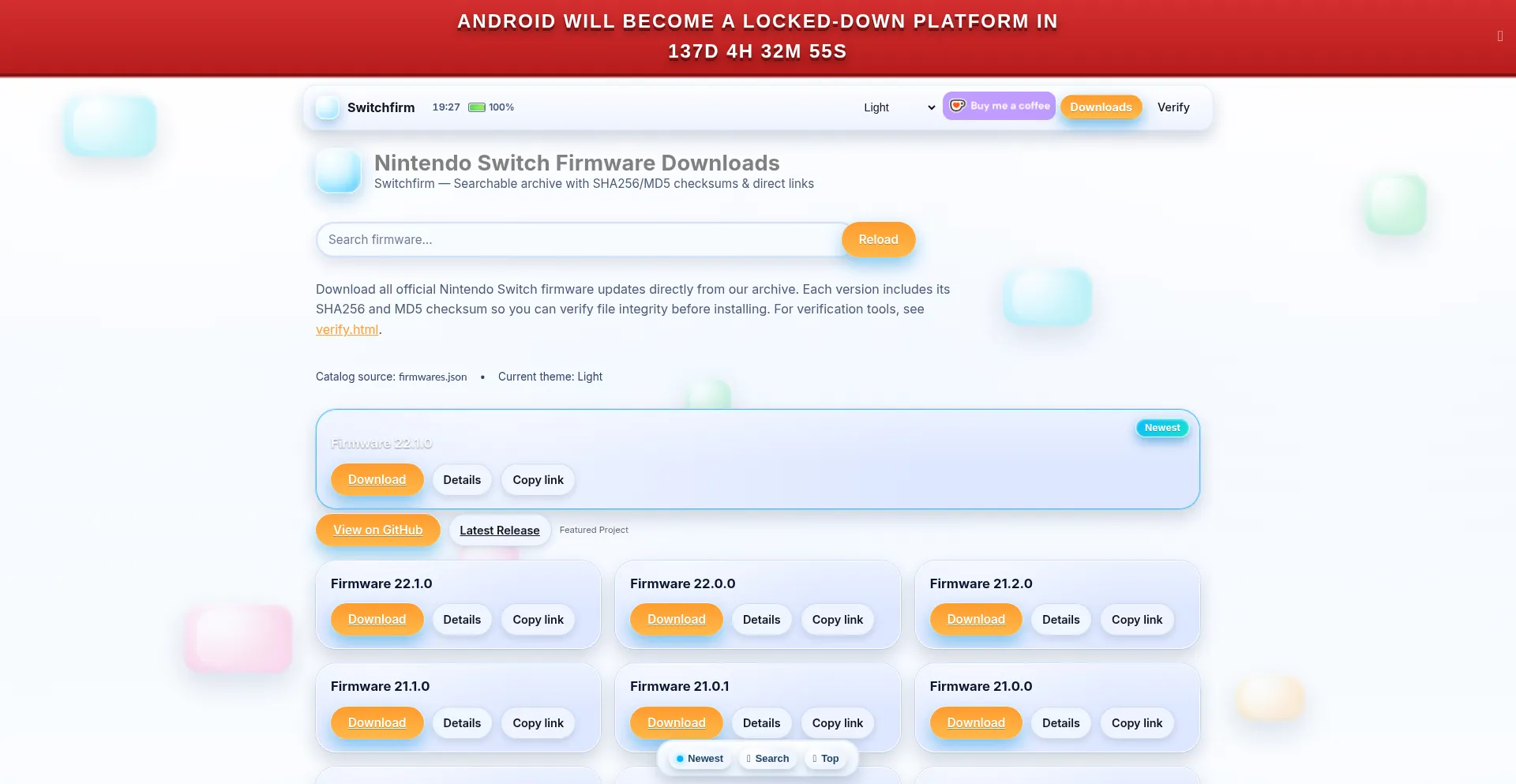
Task: Download Firmware 22.0.0
Action: (x=676, y=620)
